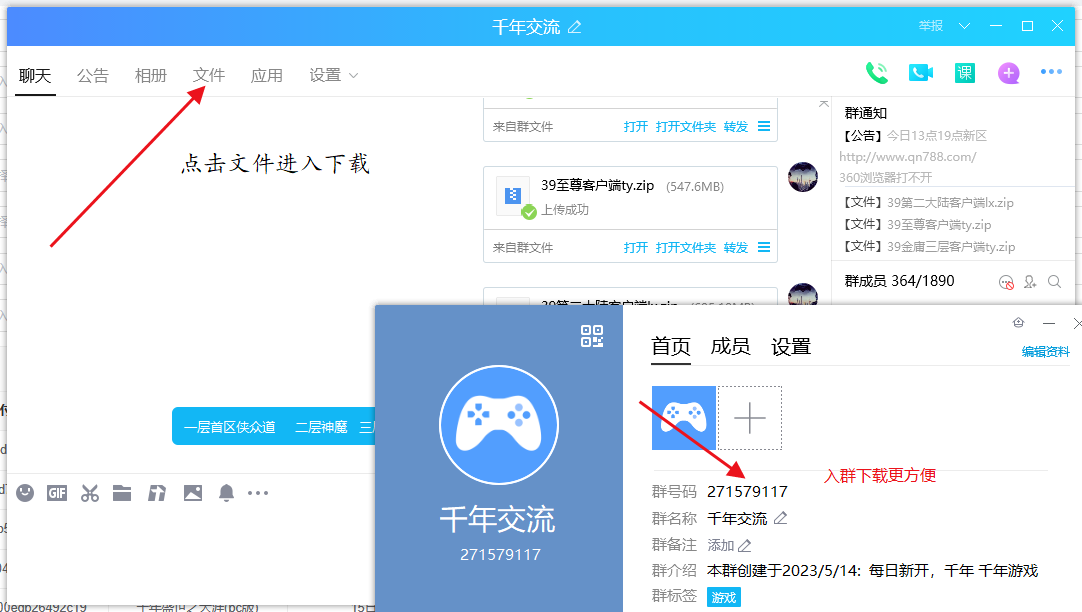
Task: Open the send-file folder icon
Action: [x=122, y=493]
